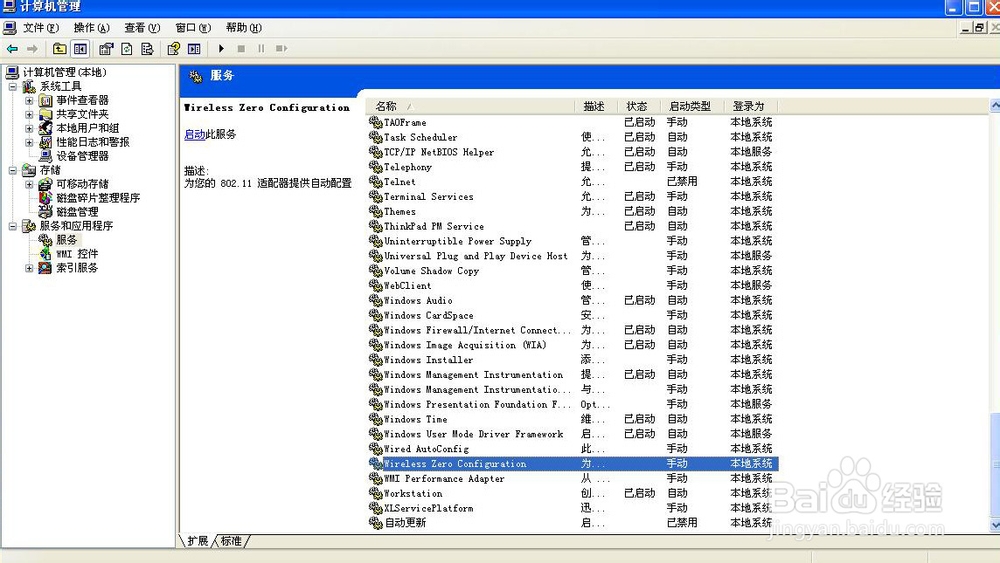1000x563 pixels.
Task: Sort by the 描述 column header
Action: 596,106
